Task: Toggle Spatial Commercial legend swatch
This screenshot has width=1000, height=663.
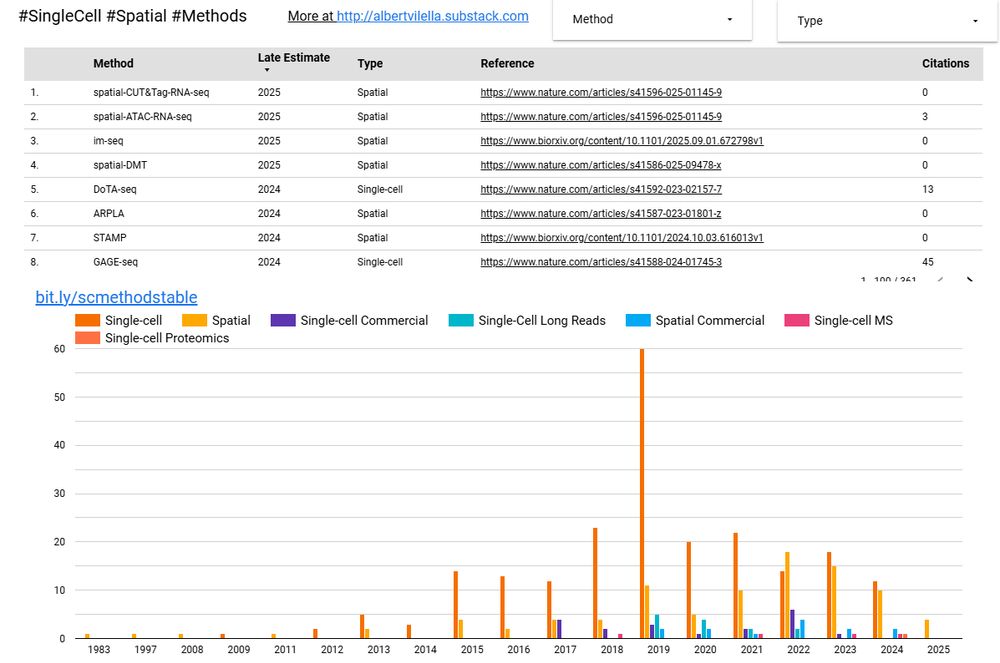Action: coord(638,320)
